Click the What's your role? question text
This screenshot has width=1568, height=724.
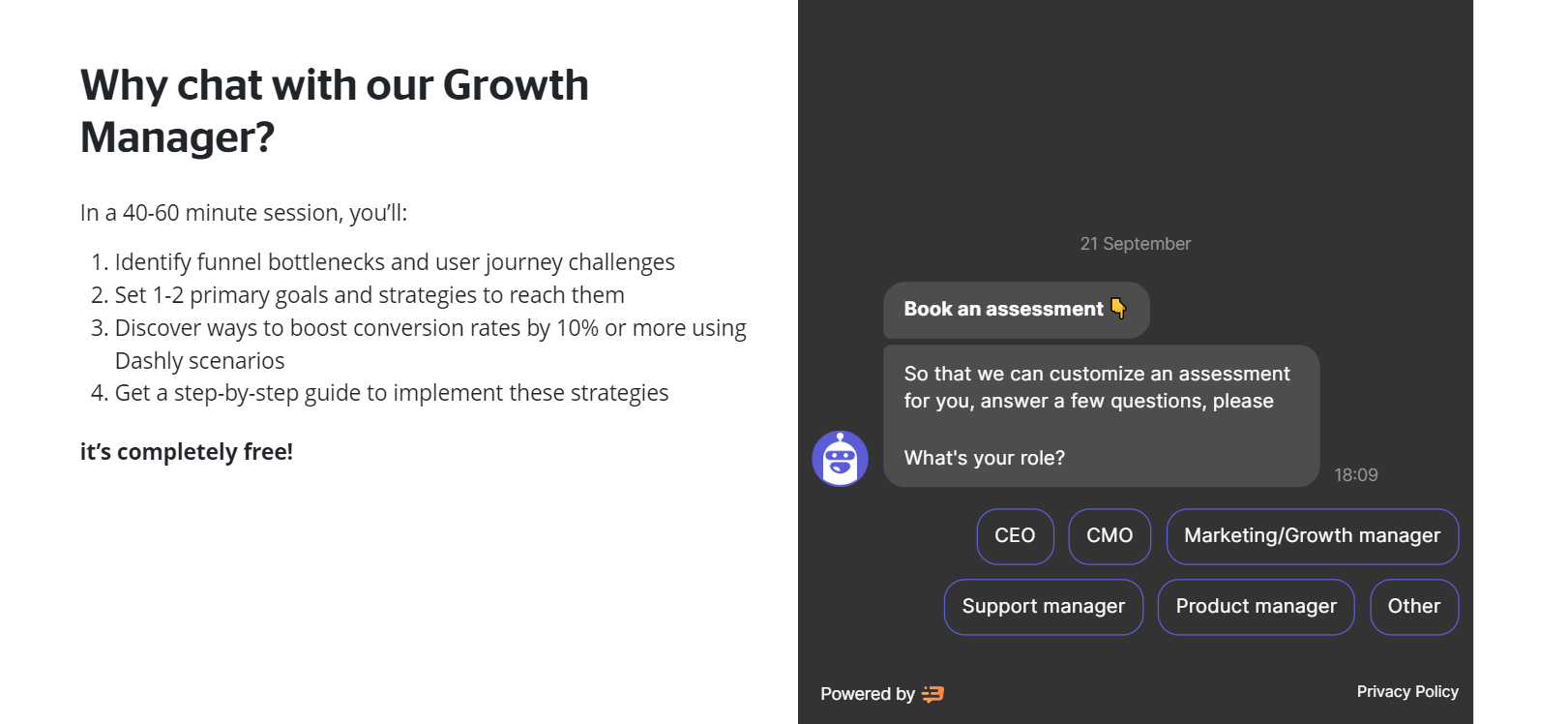point(985,458)
